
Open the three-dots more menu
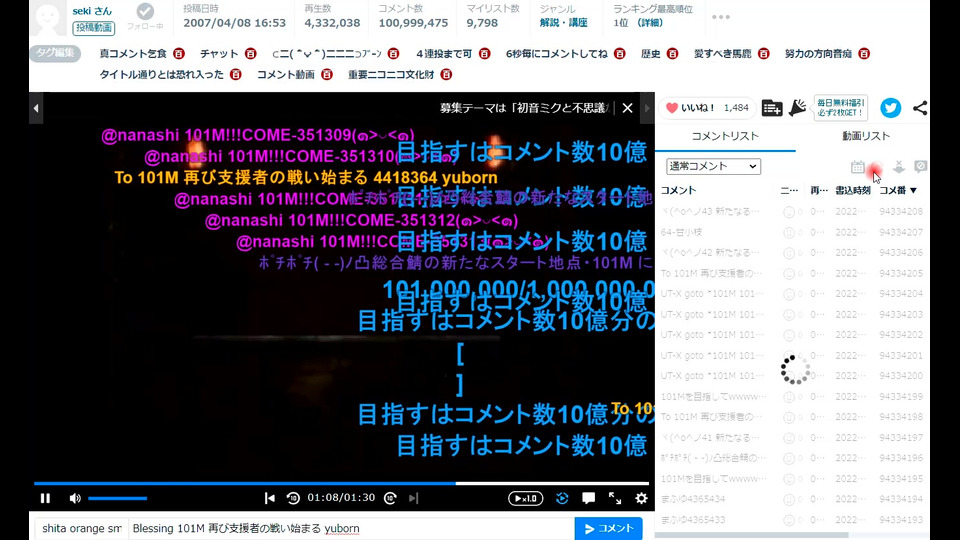[721, 17]
